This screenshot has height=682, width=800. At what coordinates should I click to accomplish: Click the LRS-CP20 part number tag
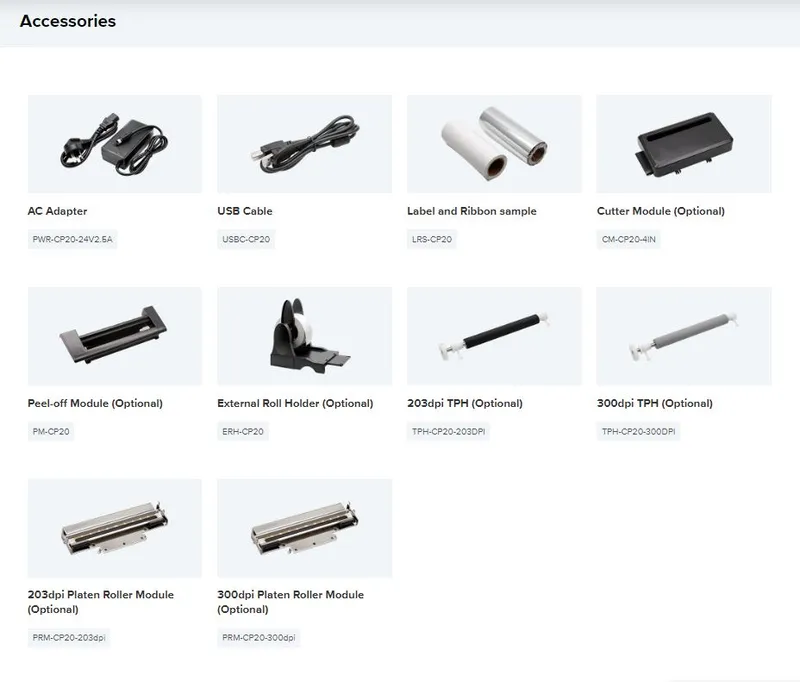[432, 239]
